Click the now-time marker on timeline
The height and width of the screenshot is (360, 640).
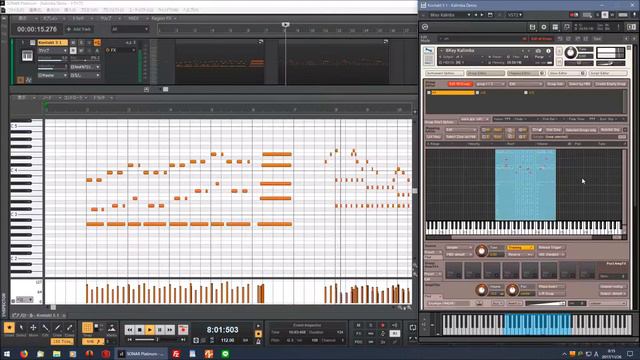(285, 25)
